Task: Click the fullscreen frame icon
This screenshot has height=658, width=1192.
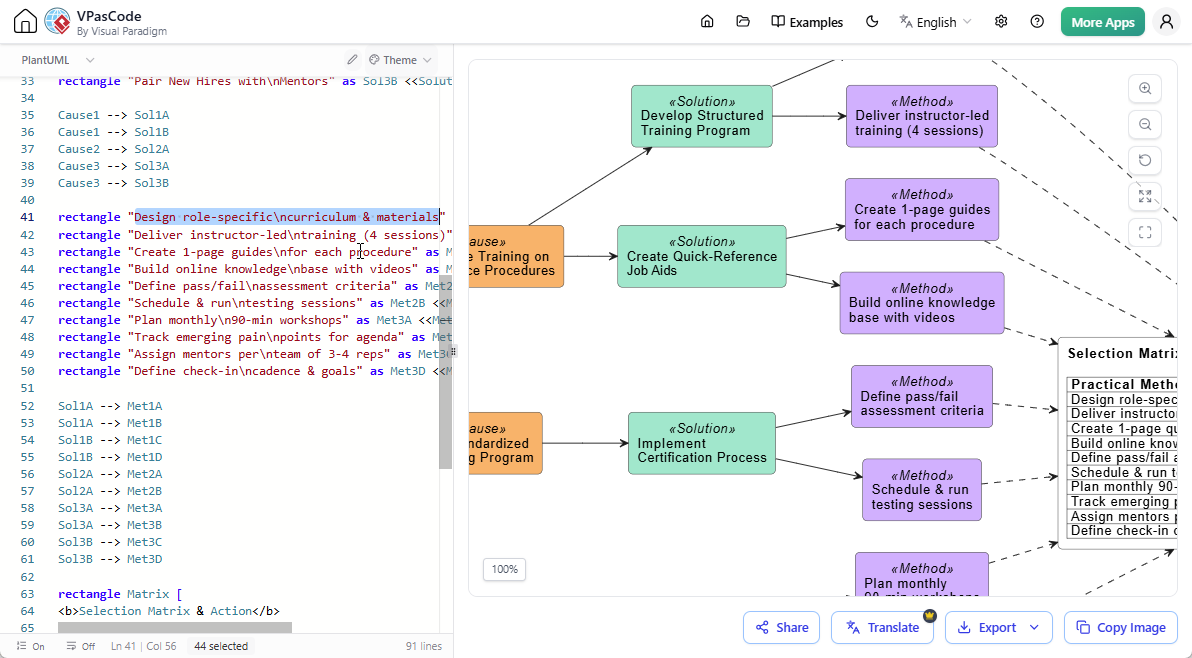Action: click(1145, 233)
